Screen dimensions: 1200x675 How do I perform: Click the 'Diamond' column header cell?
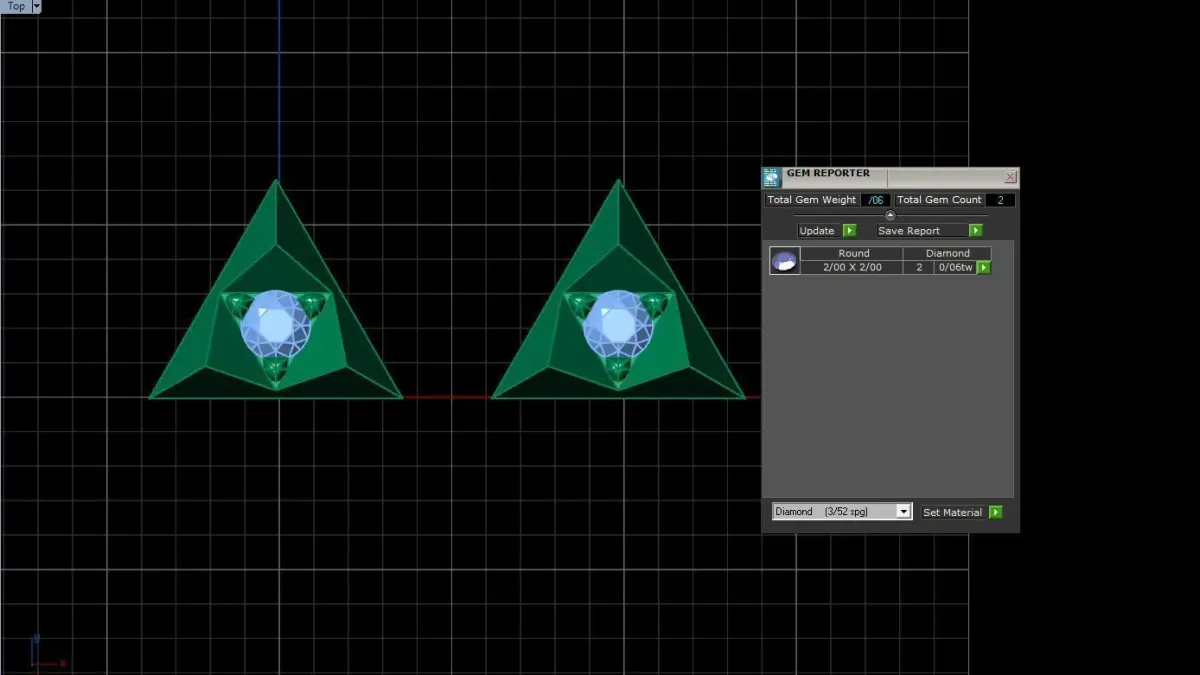coord(947,254)
